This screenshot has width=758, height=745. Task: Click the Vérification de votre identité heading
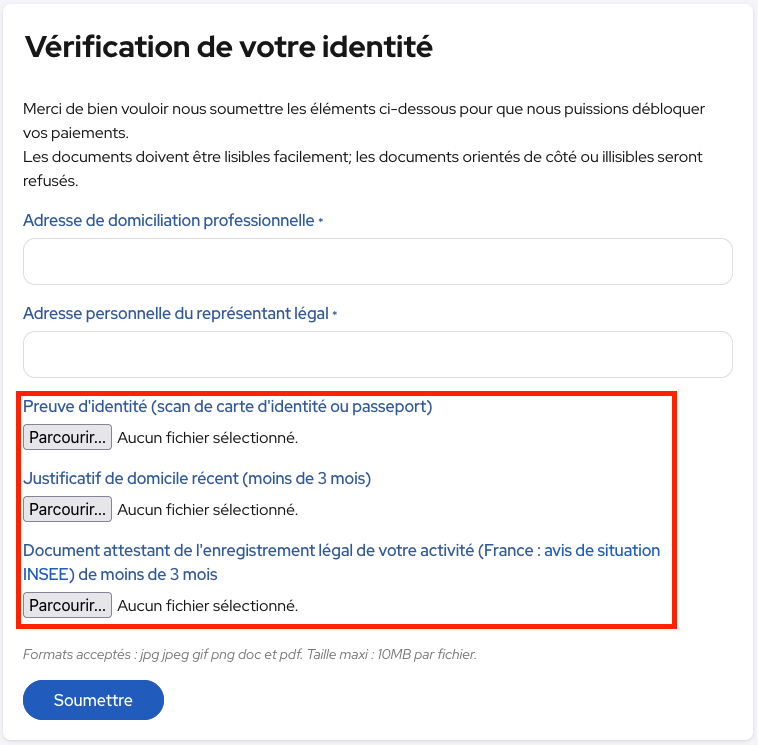[229, 47]
